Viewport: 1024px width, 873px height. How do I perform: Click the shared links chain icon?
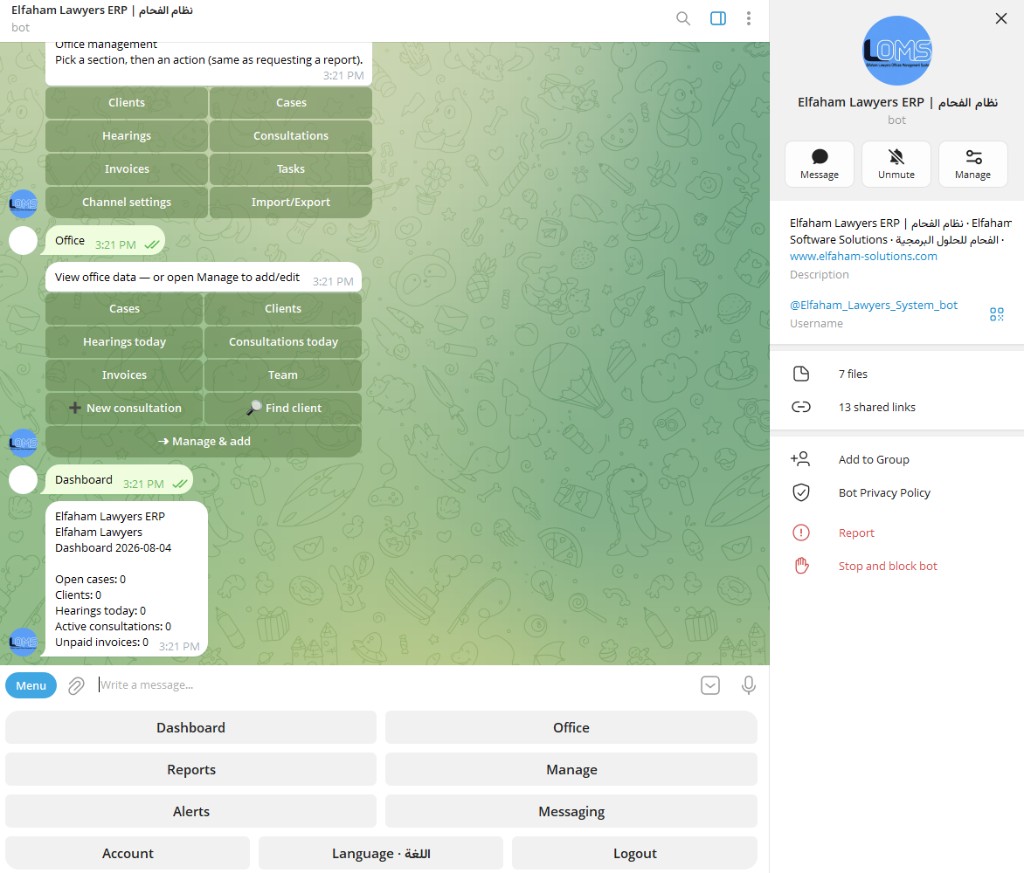801,407
